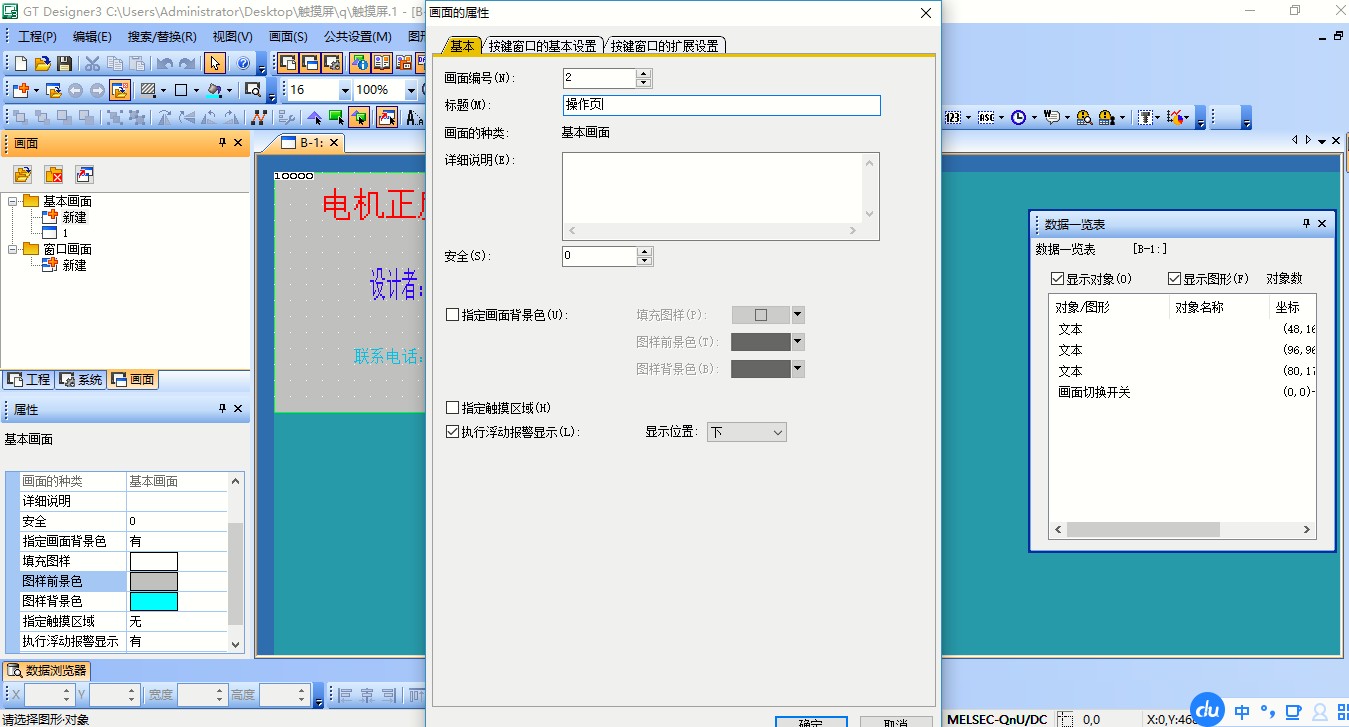
Task: Click the blue 'du' Baidu input icon
Action: coord(1208,709)
